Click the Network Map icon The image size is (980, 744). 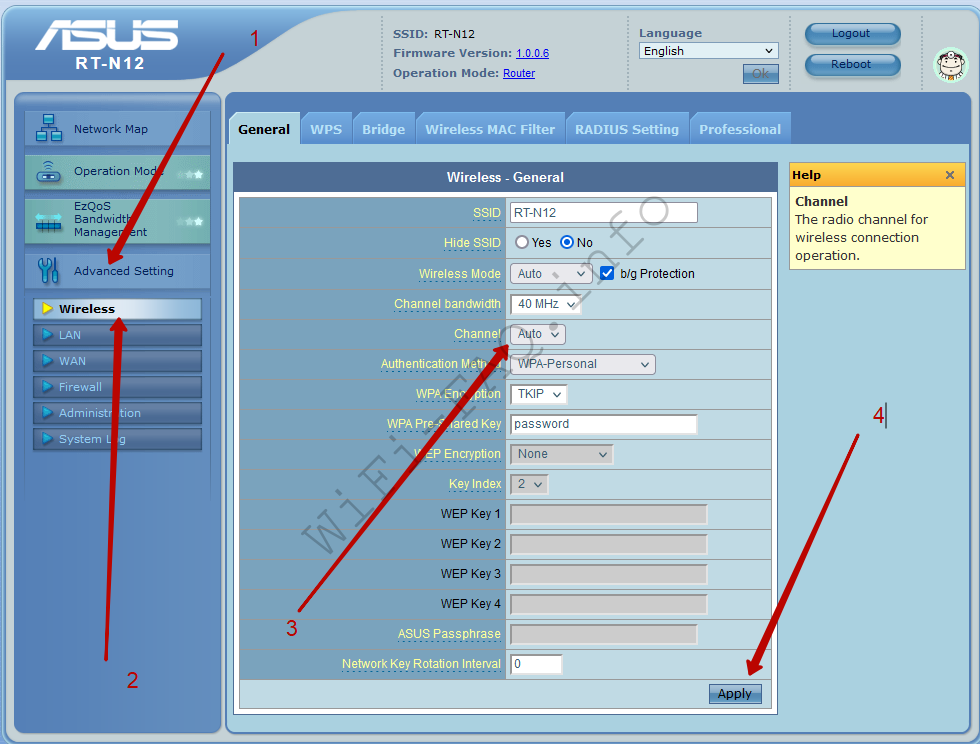(x=48, y=129)
